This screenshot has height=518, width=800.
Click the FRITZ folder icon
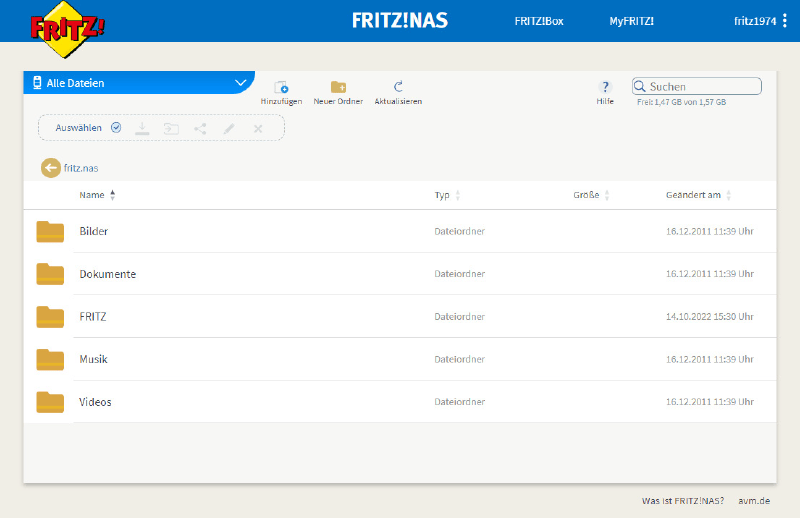pos(50,316)
